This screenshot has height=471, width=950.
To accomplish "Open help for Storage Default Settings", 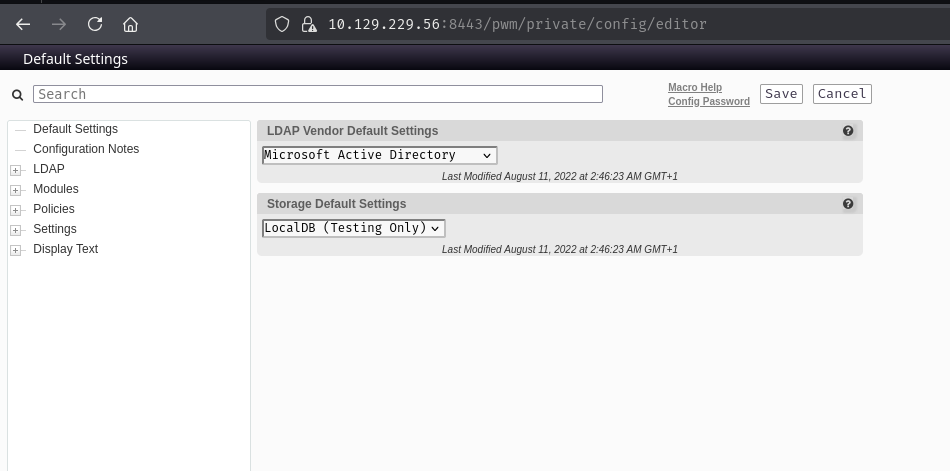I will [848, 204].
